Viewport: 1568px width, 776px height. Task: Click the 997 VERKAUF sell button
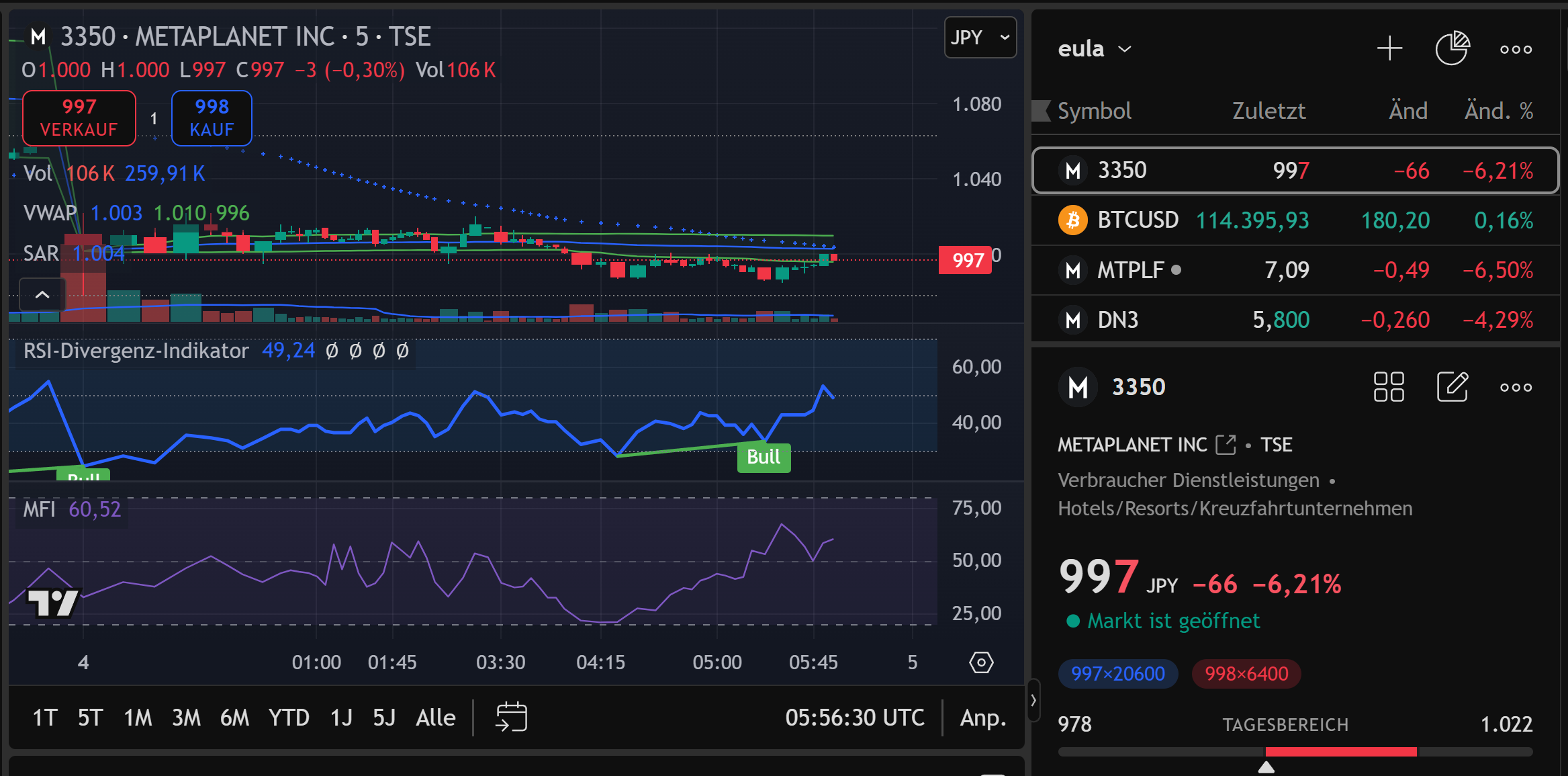tap(79, 118)
